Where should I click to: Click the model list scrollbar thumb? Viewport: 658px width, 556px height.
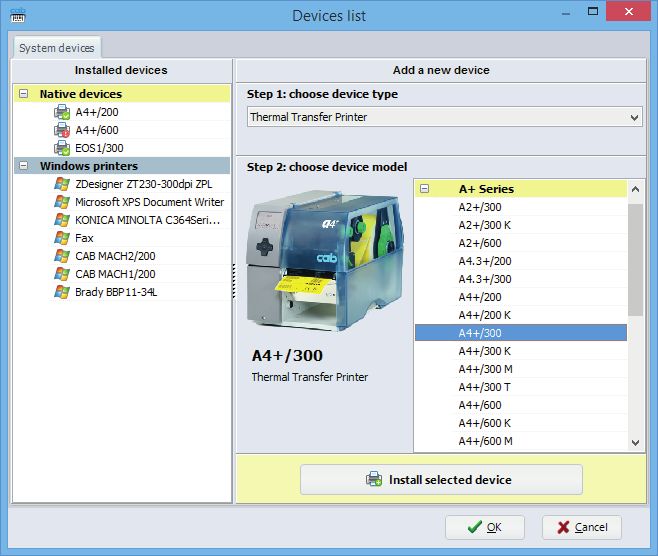(x=635, y=260)
